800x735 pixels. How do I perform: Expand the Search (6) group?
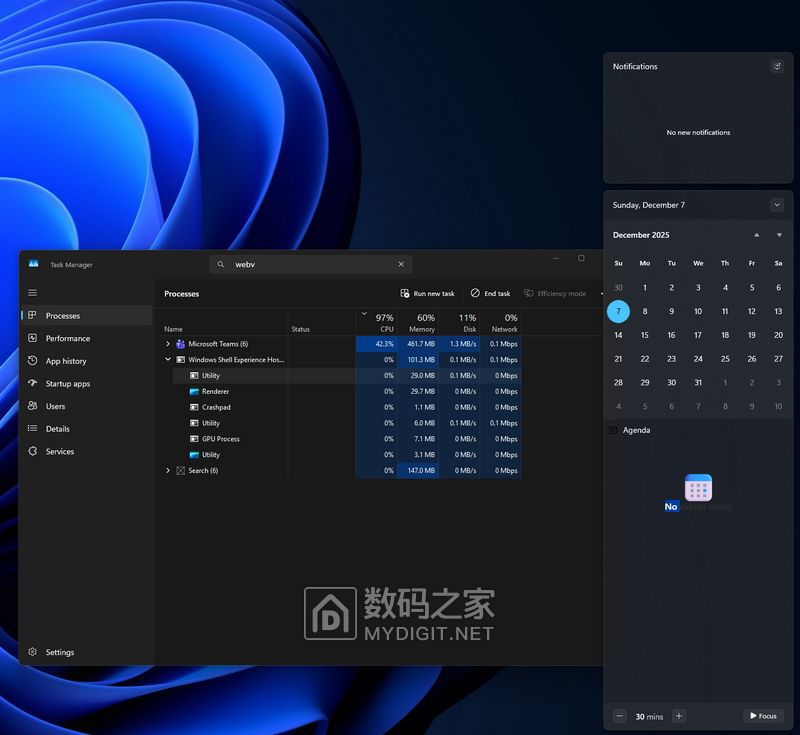pyautogui.click(x=168, y=470)
